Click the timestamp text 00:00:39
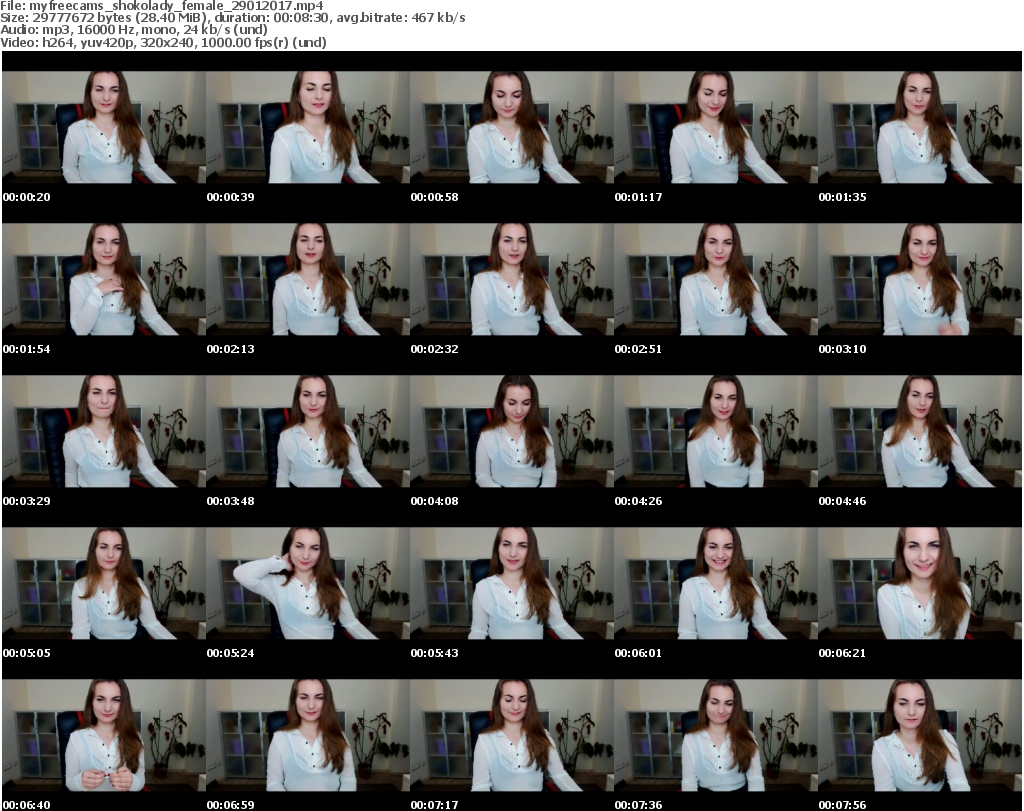Image resolution: width=1024 pixels, height=811 pixels. click(231, 197)
